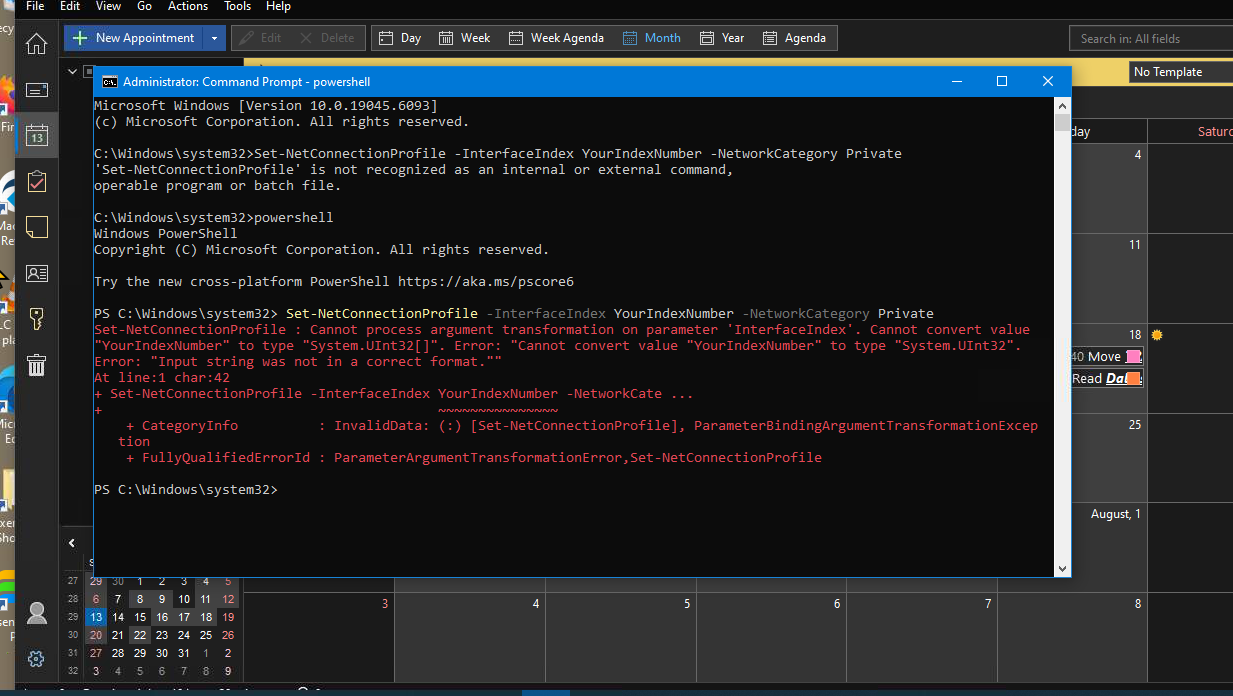Open the Tasks clipboard icon in the sidebar

[36, 181]
